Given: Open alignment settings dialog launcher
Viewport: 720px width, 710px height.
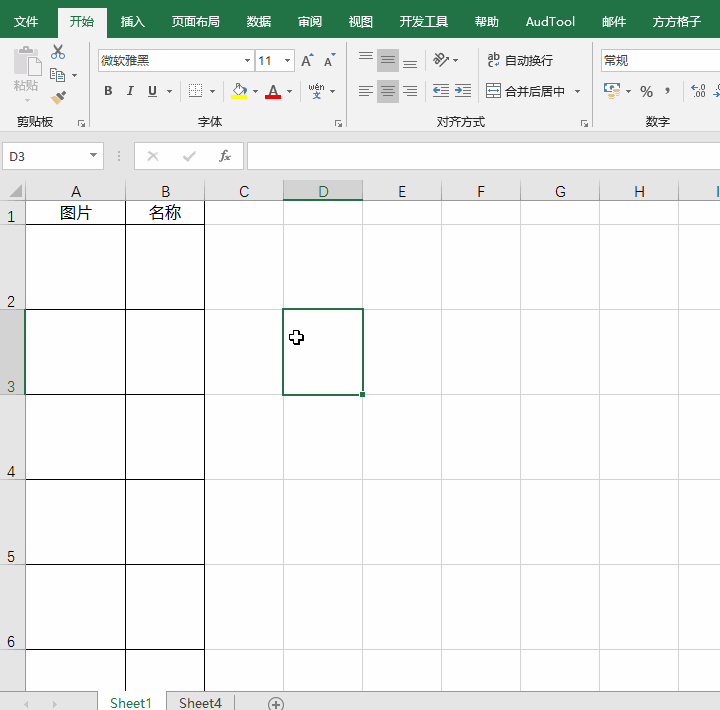Looking at the screenshot, I should (x=584, y=123).
